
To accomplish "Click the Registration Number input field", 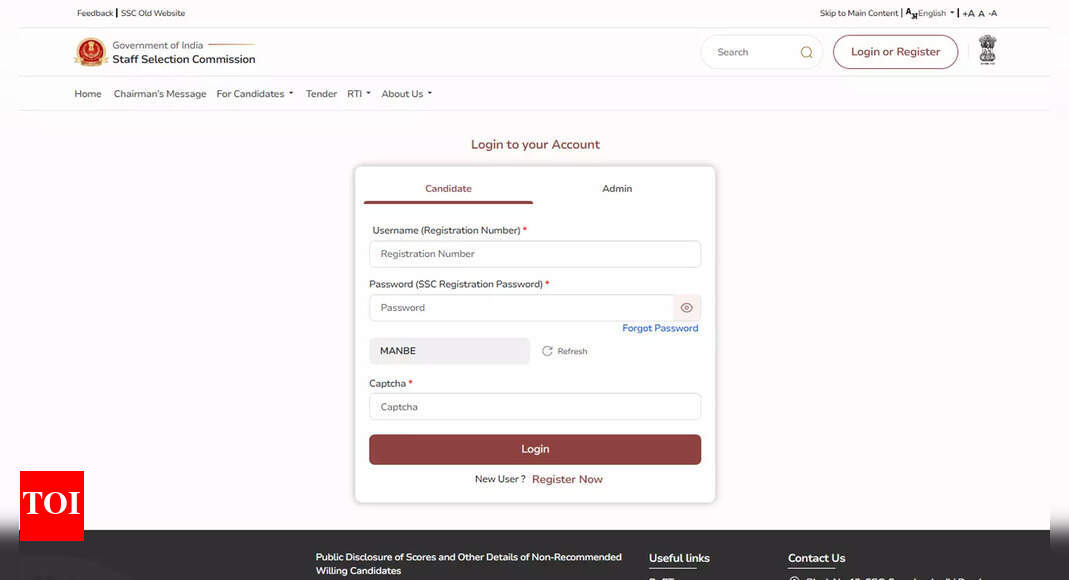I will pos(535,254).
